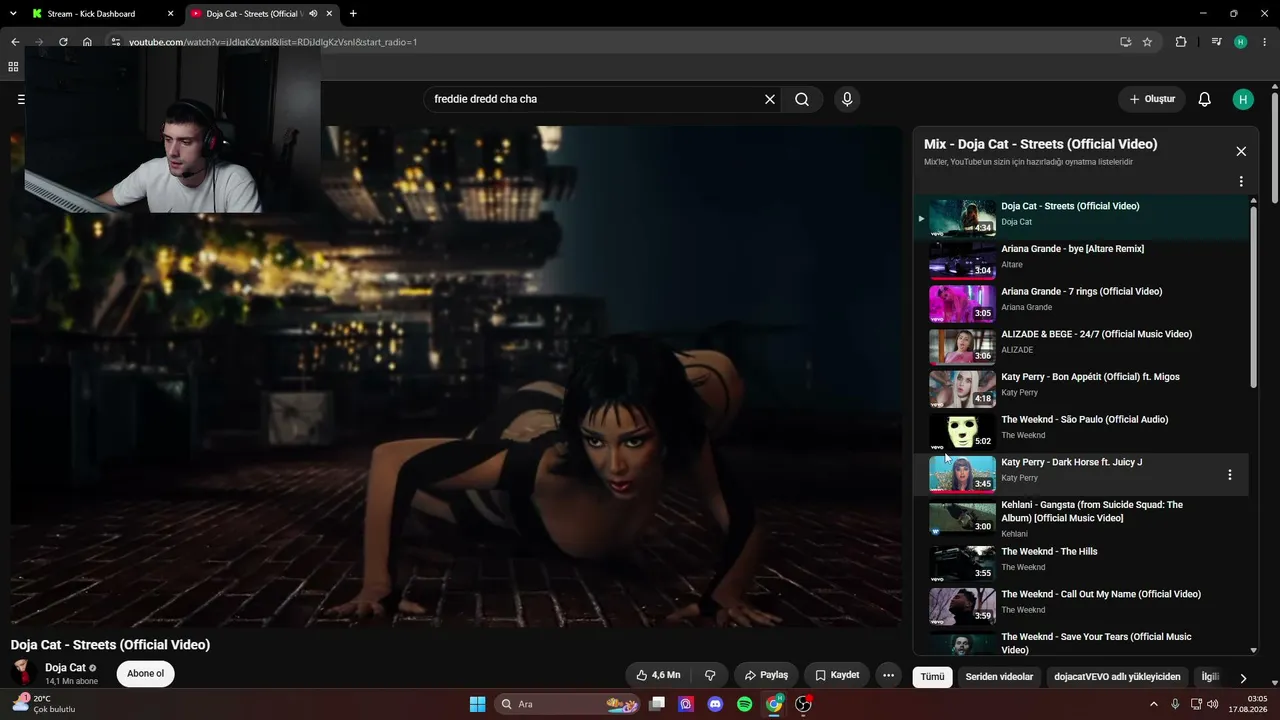Viewport: 1280px width, 720px height.
Task: Go back using the browser back arrow
Action: [15, 42]
